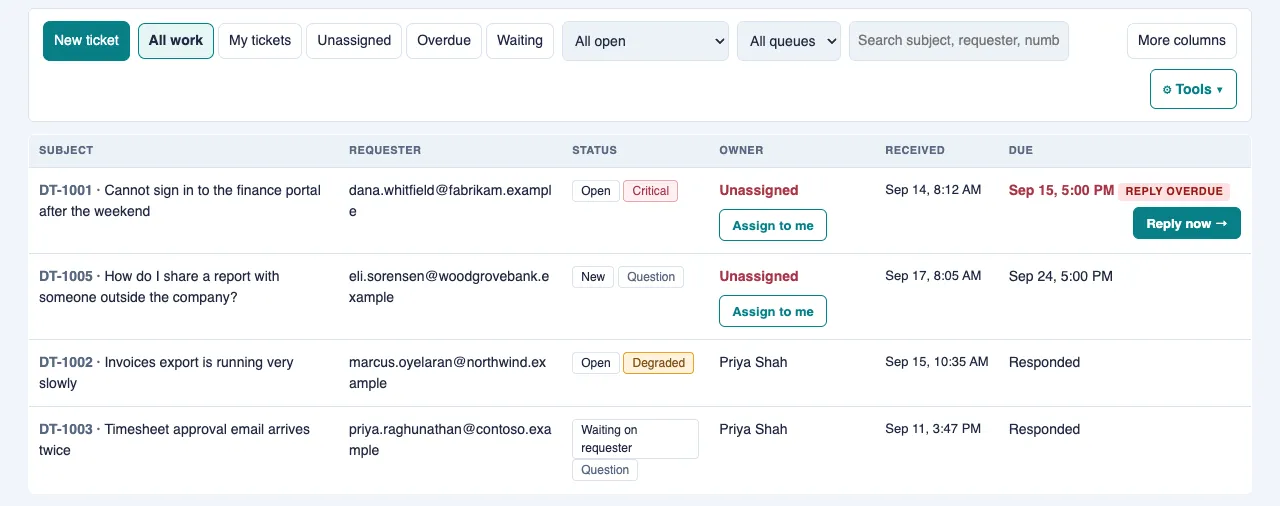
Task: Open ticket DT-1005 share a report
Action: pos(160,287)
